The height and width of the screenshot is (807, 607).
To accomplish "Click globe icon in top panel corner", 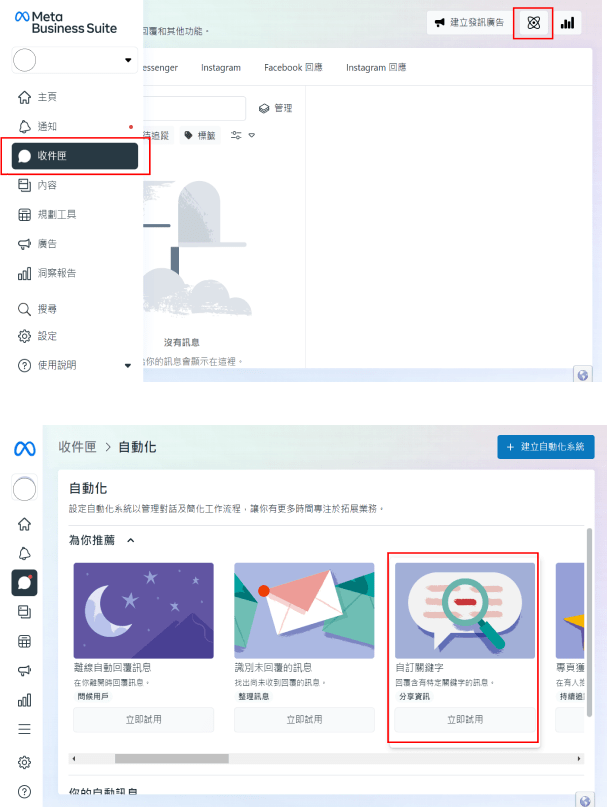I will [x=583, y=375].
